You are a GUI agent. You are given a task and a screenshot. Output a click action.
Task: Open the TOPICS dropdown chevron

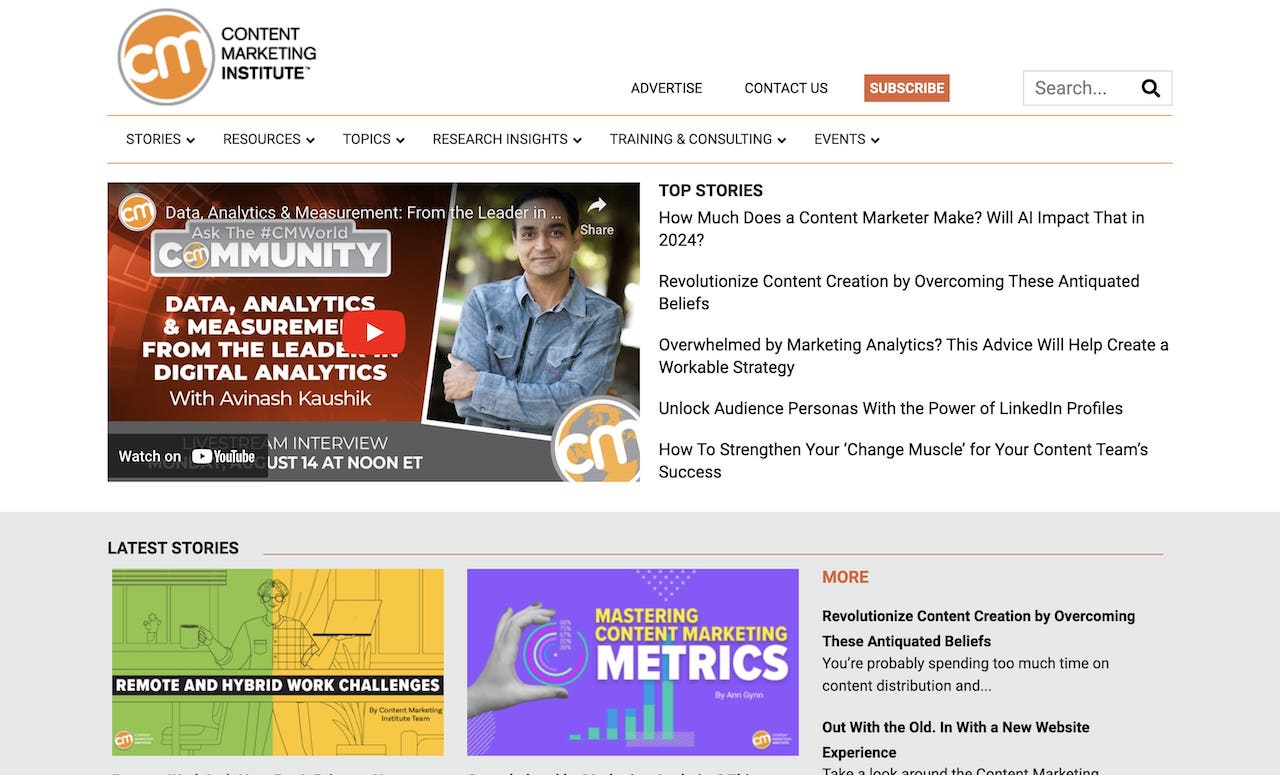(x=400, y=140)
